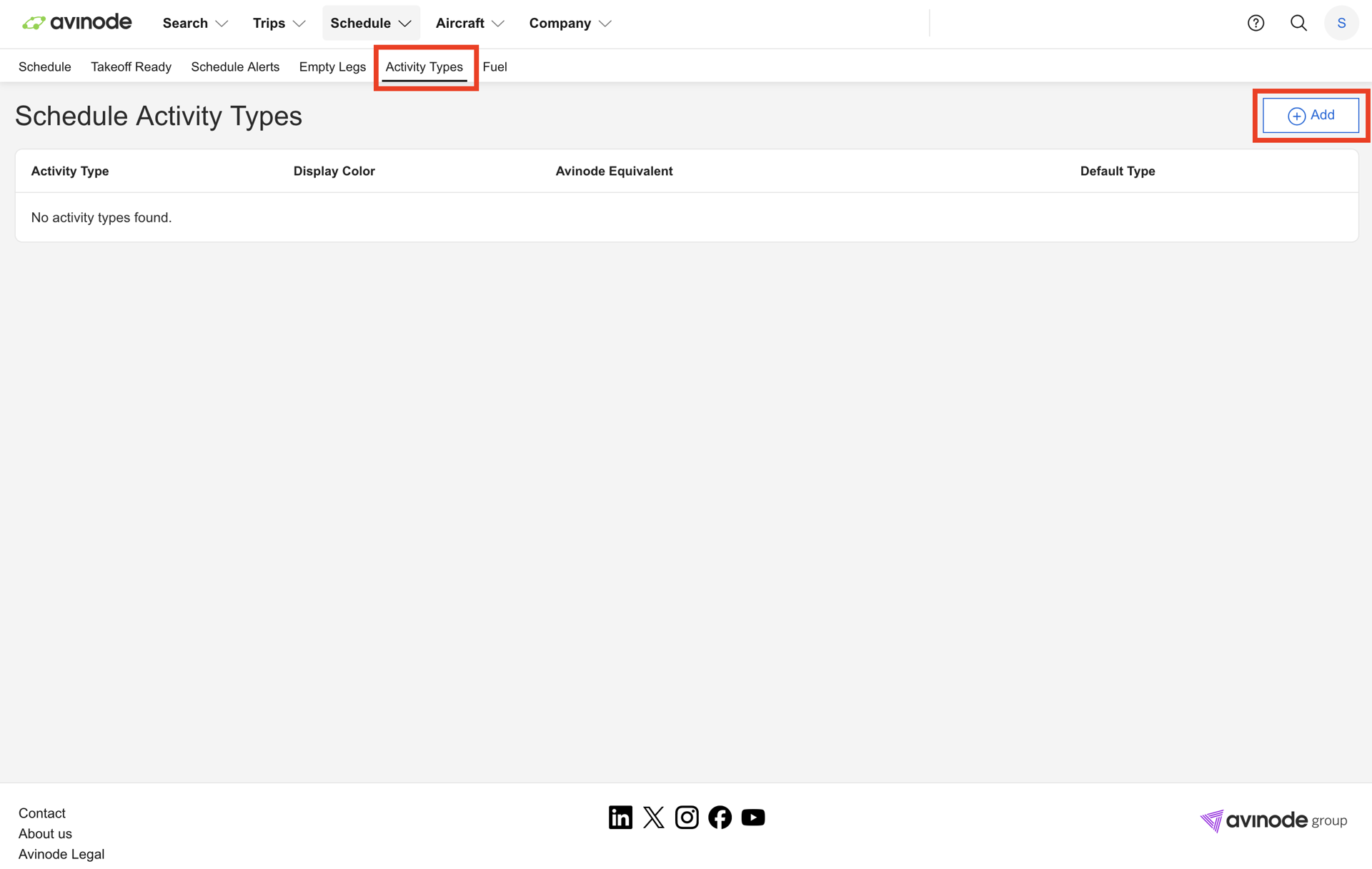Image resolution: width=1372 pixels, height=869 pixels.
Task: Open the user avatar S menu
Action: click(1341, 23)
